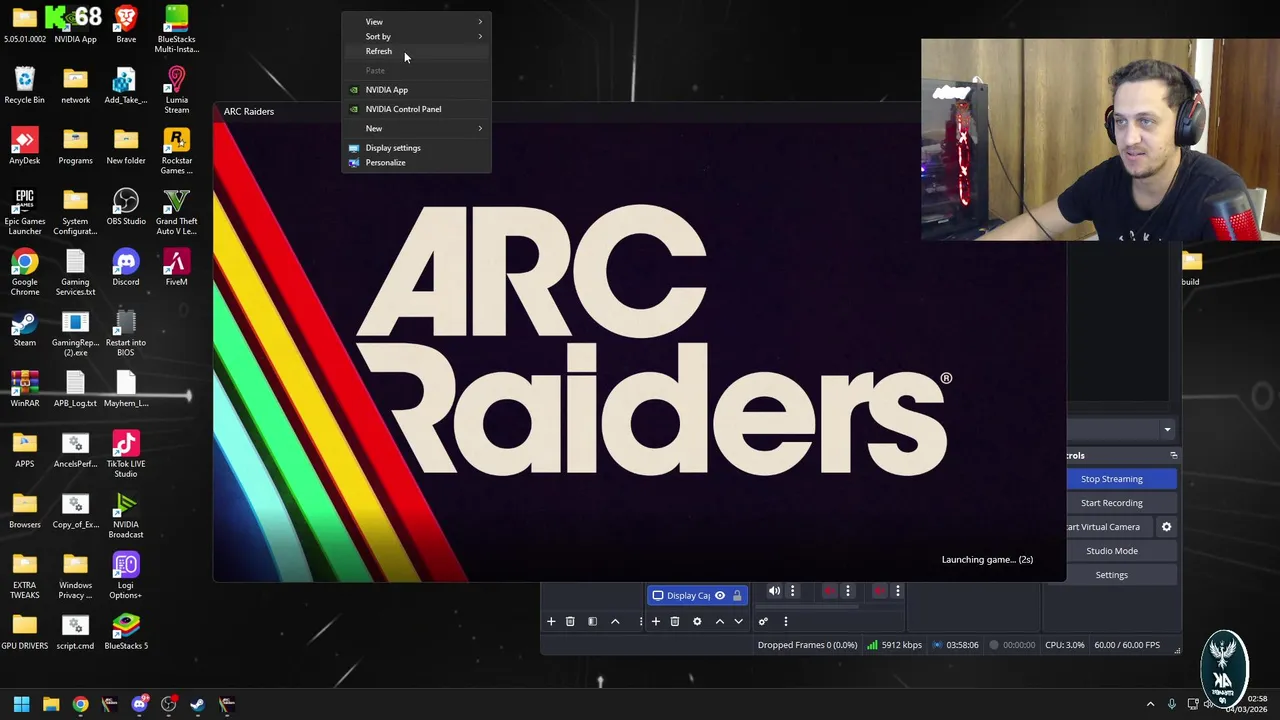The width and height of the screenshot is (1280, 720).
Task: Open OBS scene filters icon
Action: pos(592,621)
